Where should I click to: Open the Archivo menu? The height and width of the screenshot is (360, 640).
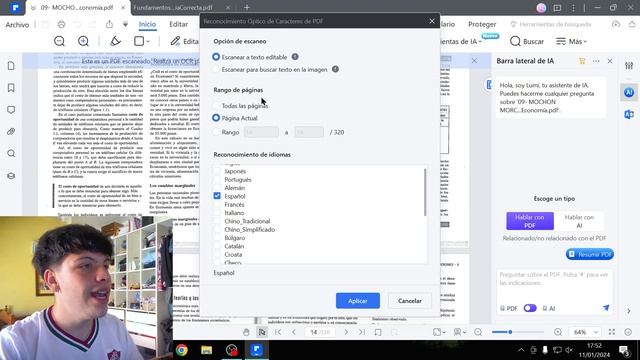[17, 24]
